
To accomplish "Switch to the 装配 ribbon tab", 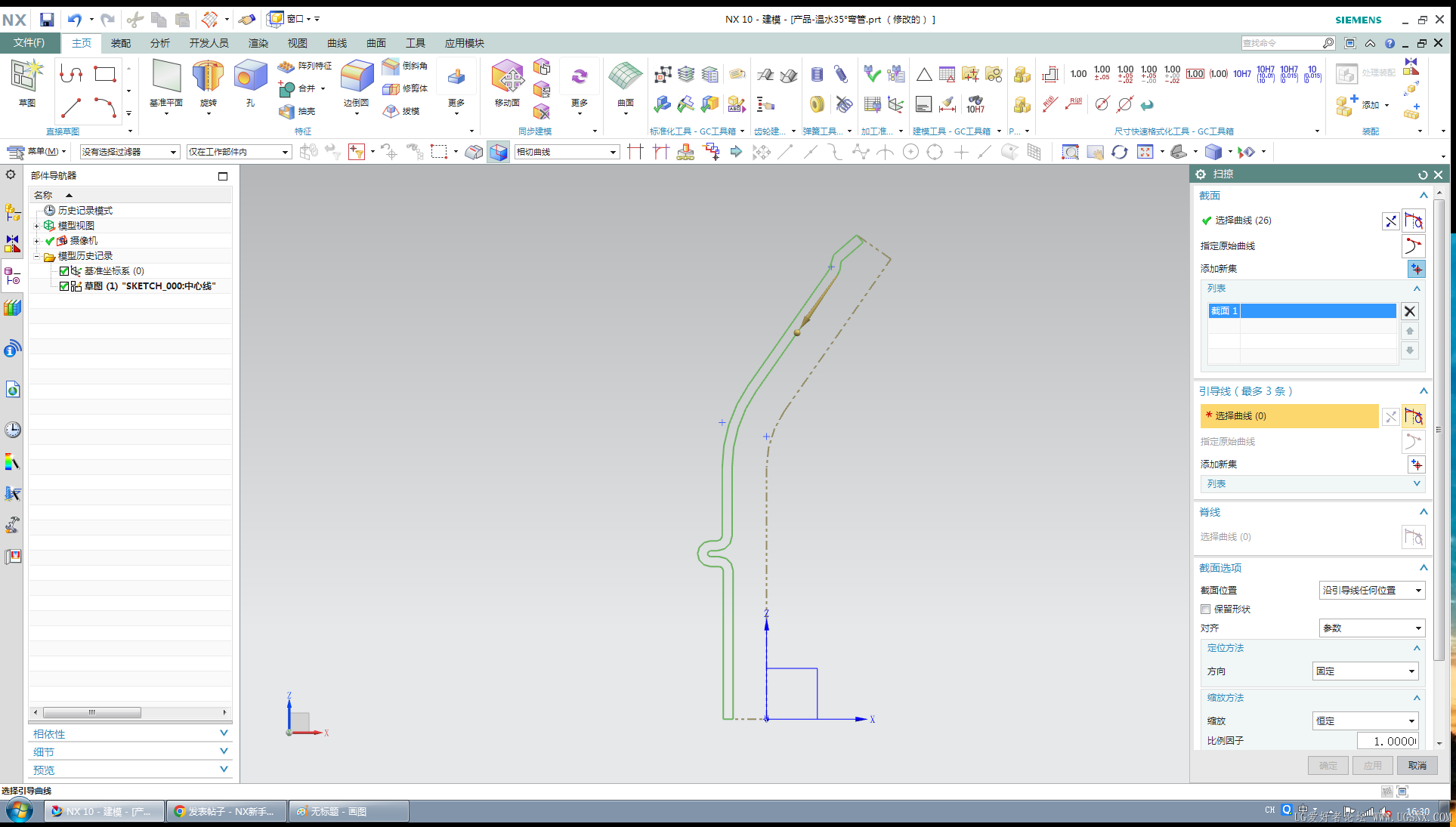I will point(121,43).
